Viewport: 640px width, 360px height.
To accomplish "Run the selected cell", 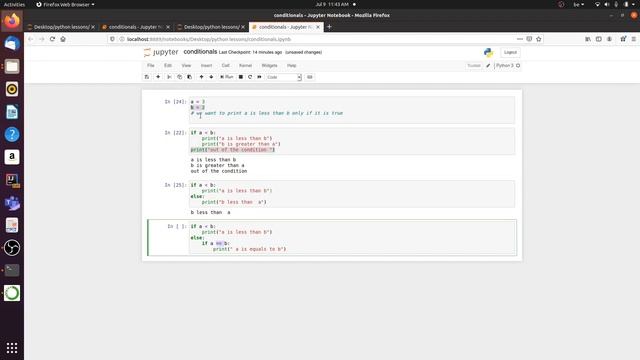I will pos(227,77).
